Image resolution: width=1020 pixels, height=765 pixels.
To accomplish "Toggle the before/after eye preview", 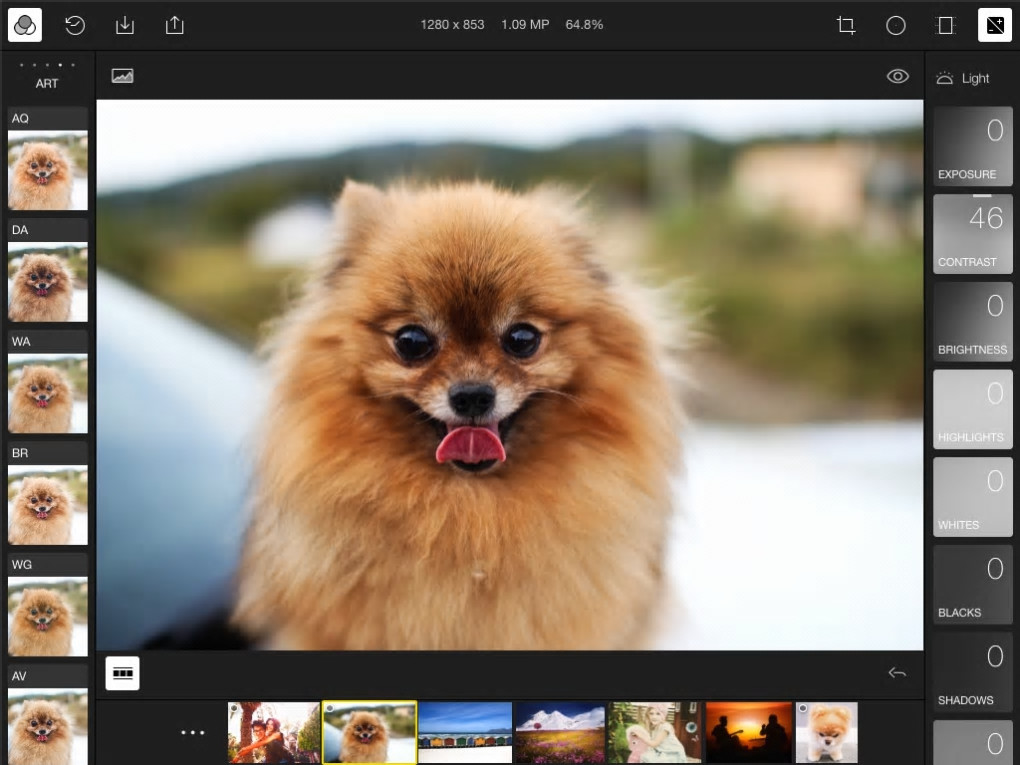I will [x=898, y=76].
